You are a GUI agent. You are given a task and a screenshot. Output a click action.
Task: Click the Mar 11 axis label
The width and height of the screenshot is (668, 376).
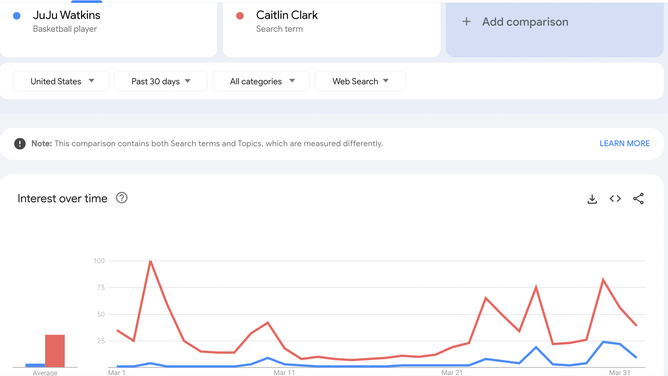tap(284, 373)
